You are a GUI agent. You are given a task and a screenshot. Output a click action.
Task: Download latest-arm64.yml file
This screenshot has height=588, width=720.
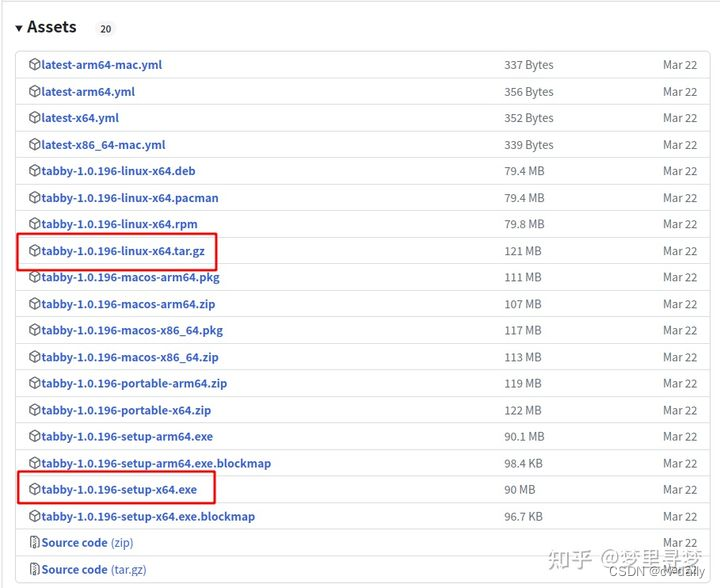tap(88, 91)
